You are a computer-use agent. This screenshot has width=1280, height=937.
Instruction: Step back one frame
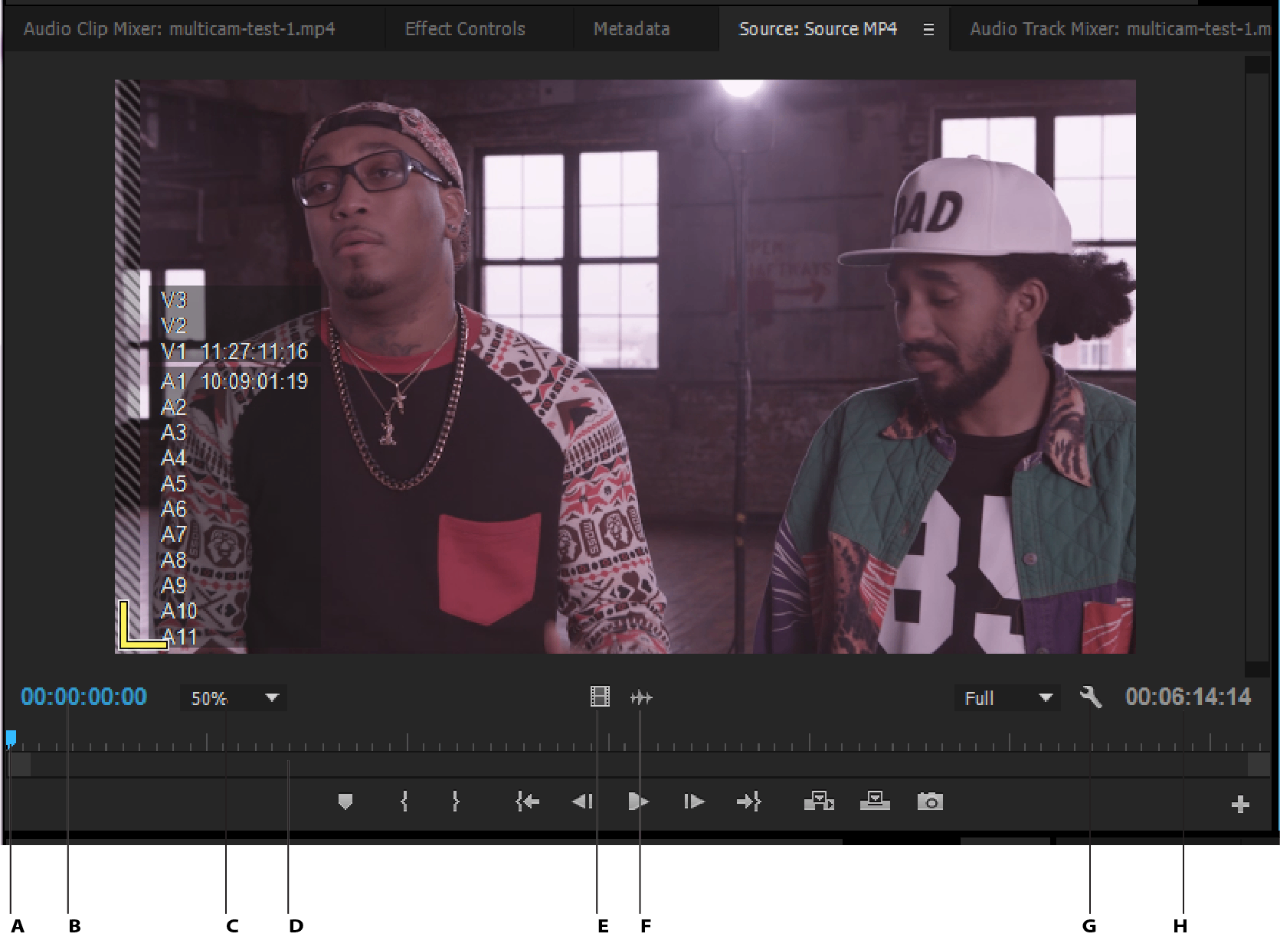582,802
